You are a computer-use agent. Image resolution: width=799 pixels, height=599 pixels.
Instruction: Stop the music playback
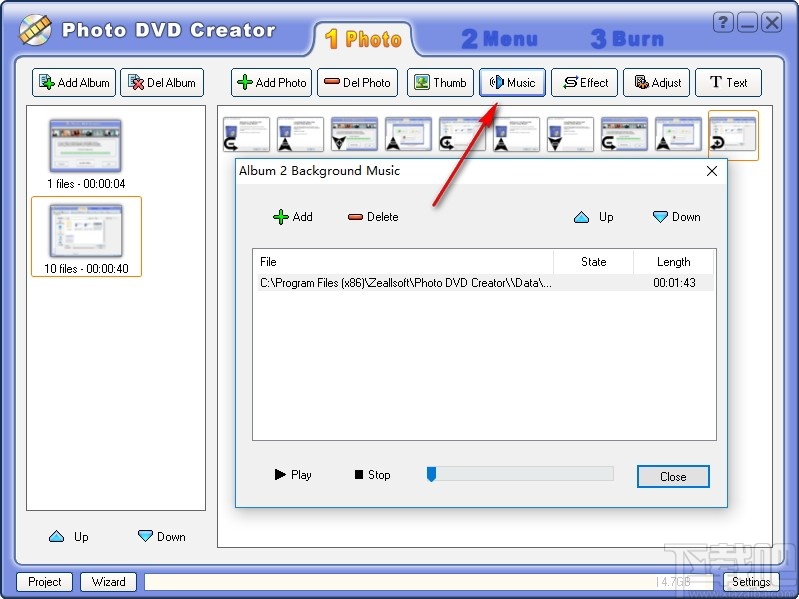point(372,475)
